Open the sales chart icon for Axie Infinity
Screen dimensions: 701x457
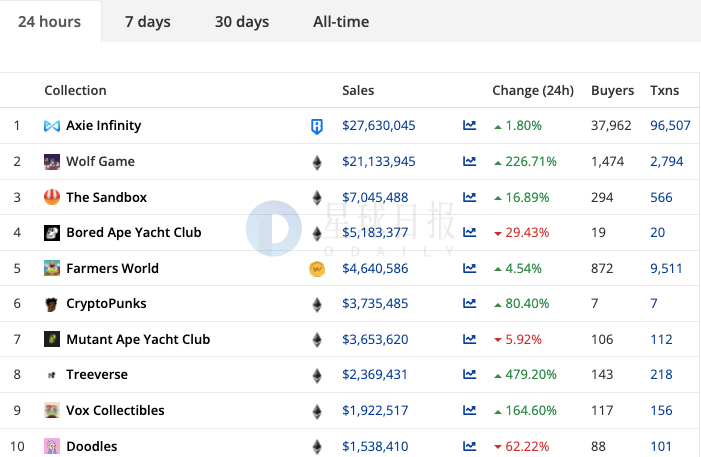469,125
